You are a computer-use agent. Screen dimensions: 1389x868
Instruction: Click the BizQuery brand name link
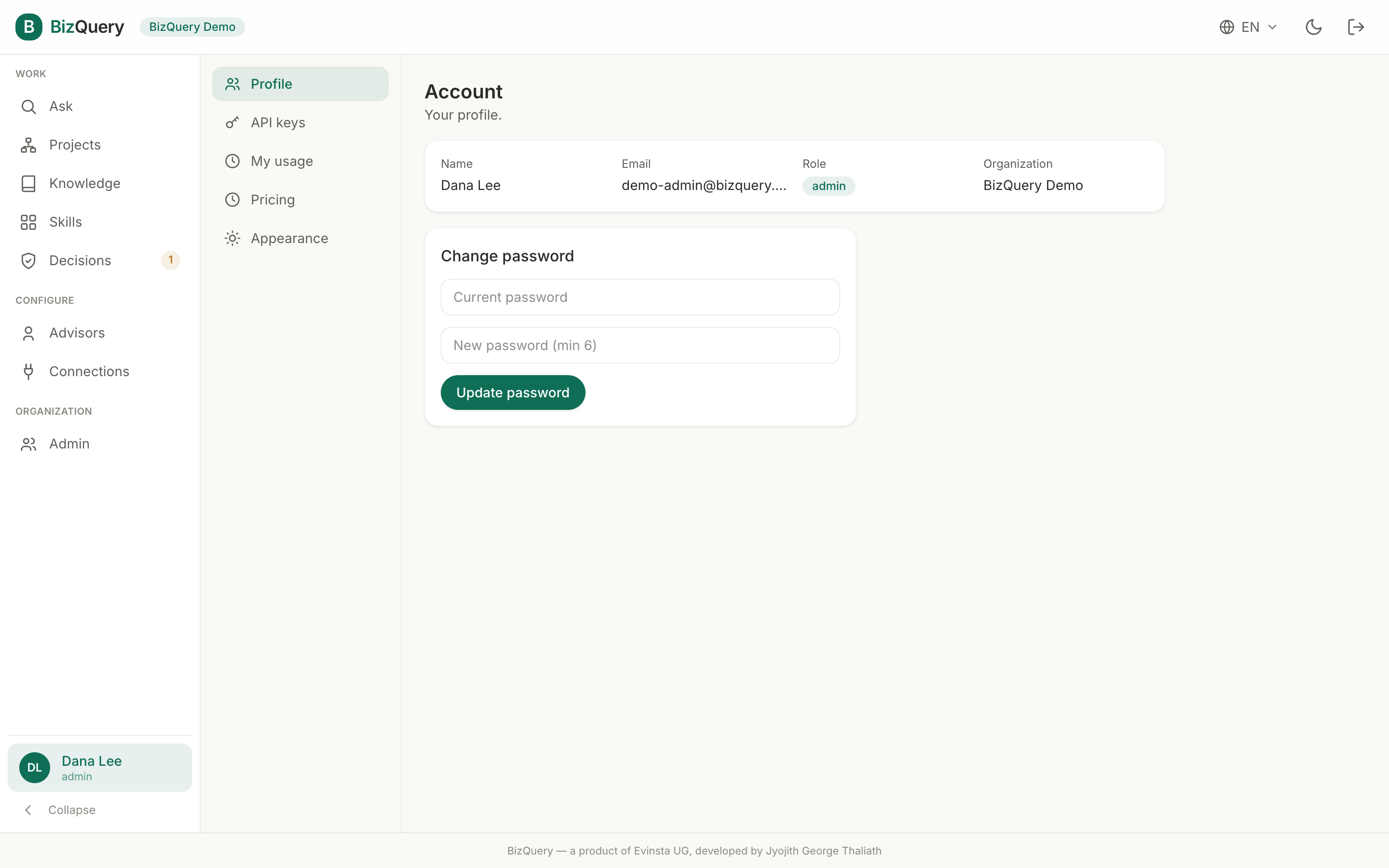pos(87,27)
